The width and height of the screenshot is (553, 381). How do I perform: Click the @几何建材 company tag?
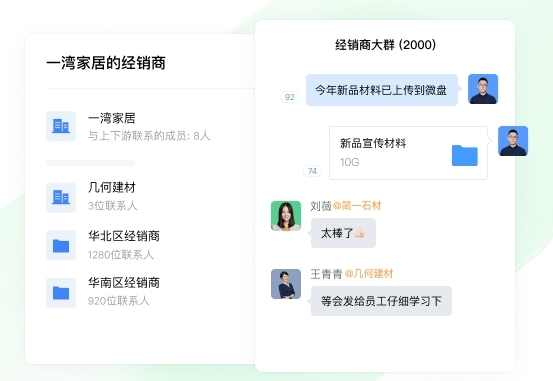369,273
